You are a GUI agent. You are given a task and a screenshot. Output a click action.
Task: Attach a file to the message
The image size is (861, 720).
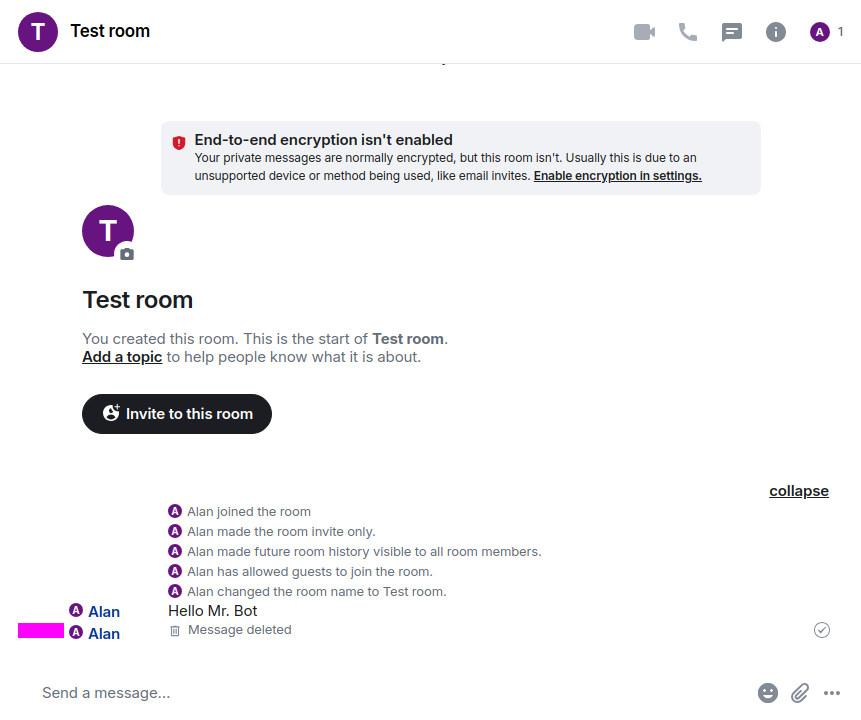800,693
